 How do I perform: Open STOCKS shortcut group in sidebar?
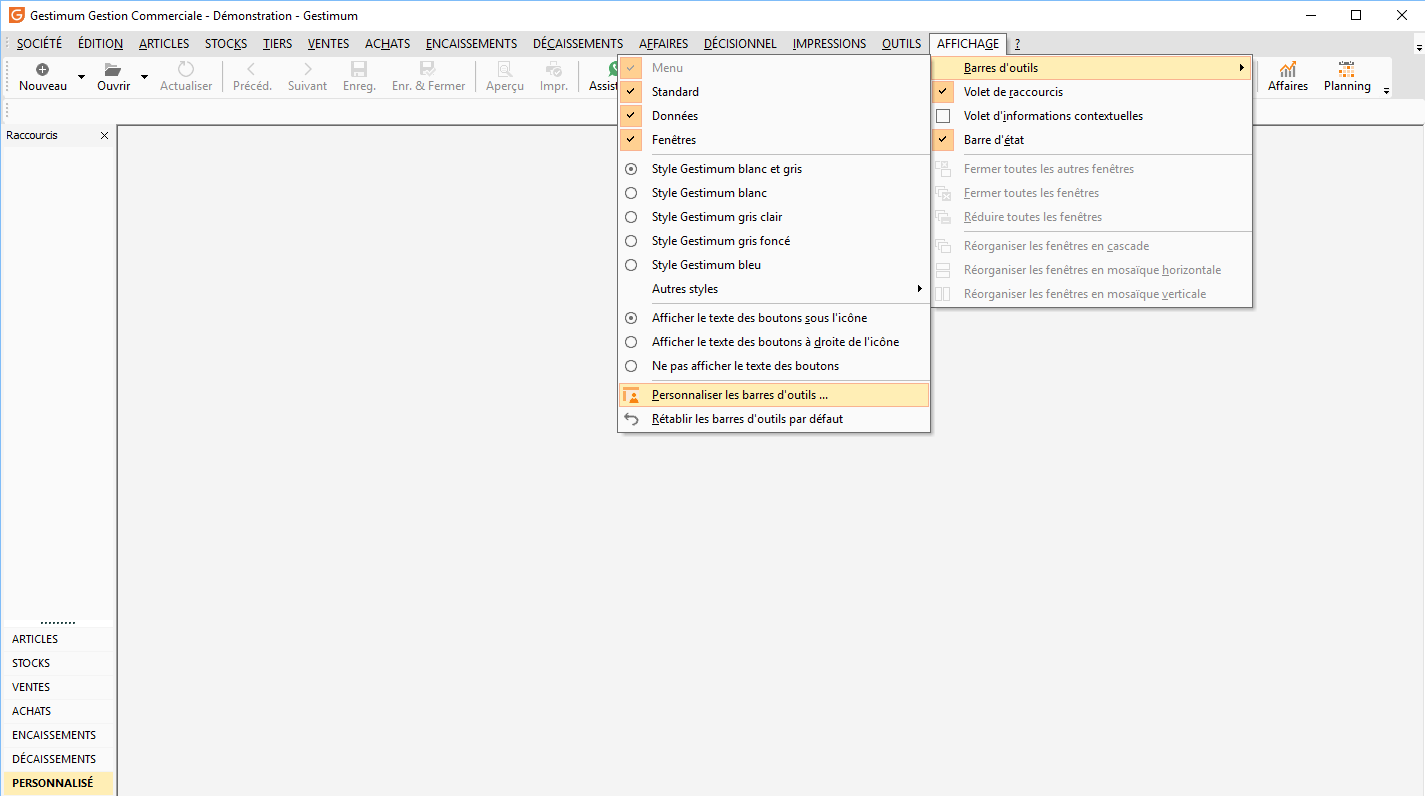coord(58,663)
